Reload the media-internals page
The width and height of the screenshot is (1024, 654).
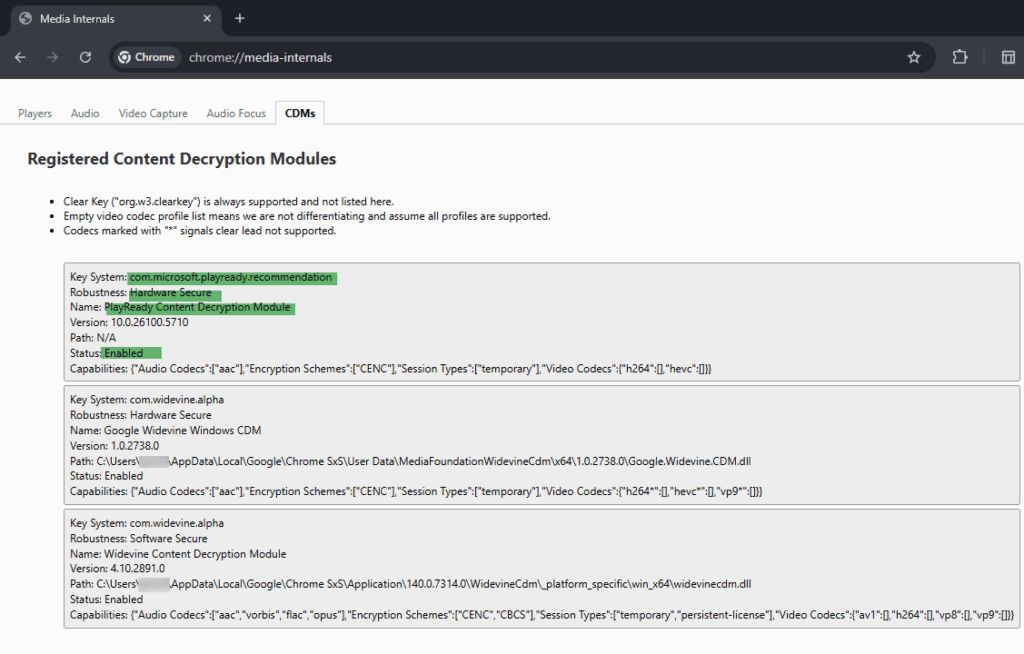(86, 57)
